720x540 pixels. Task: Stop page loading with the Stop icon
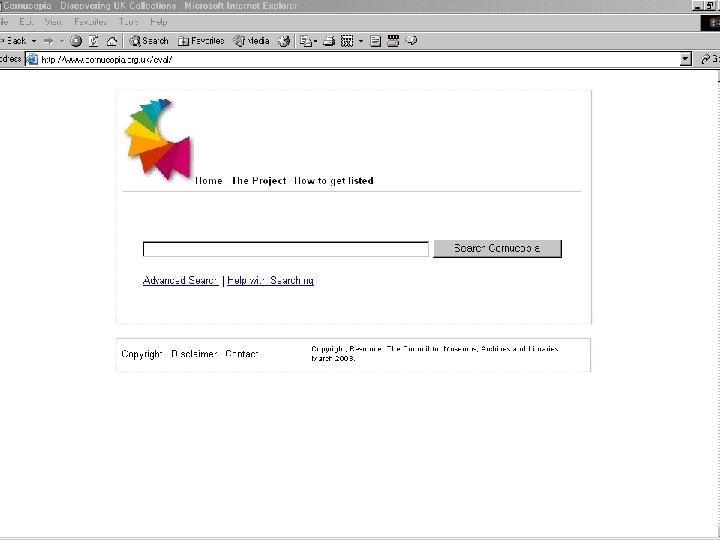(76, 41)
